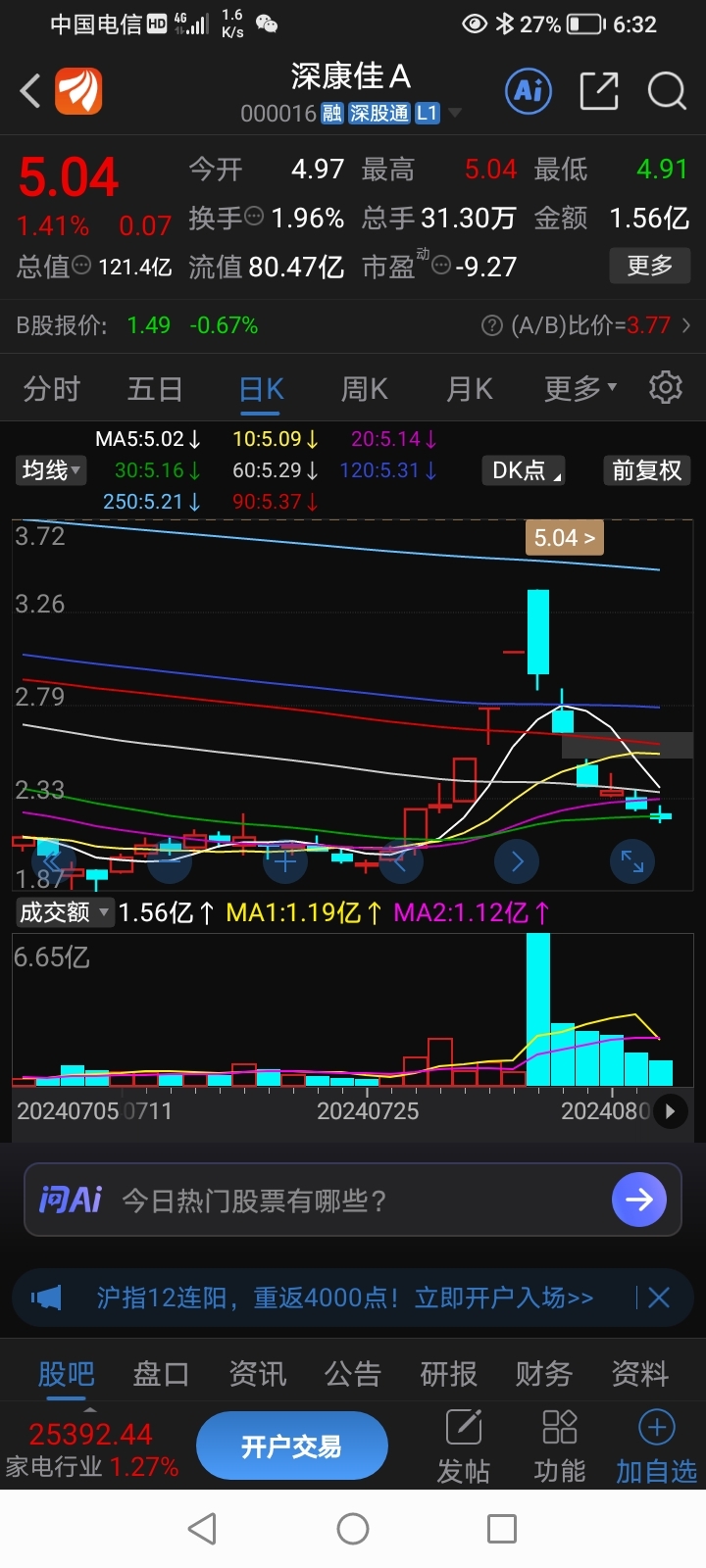Tap info icon beside 市盈

tap(440, 265)
